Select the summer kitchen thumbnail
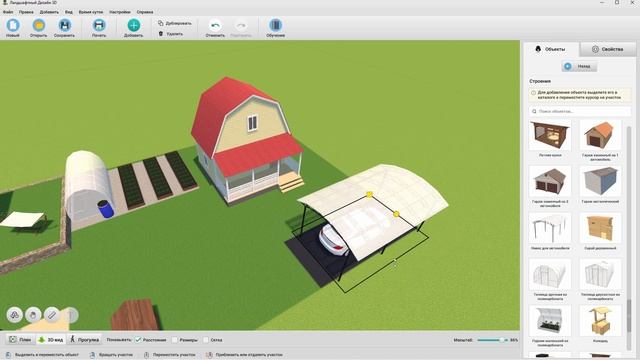Viewport: 640px width, 360px height. [550, 136]
